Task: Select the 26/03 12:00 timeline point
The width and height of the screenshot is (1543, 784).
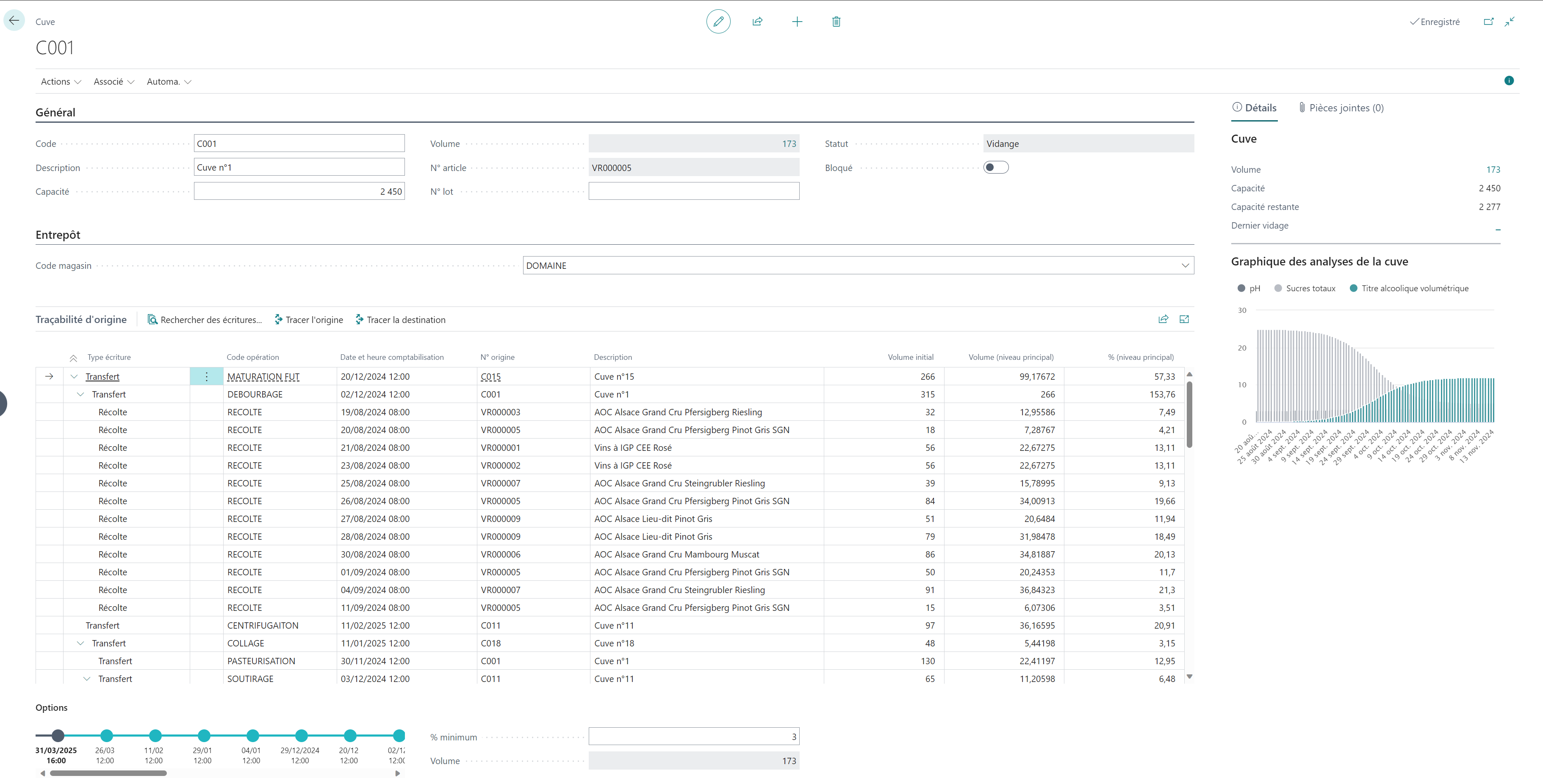Action: (x=107, y=735)
